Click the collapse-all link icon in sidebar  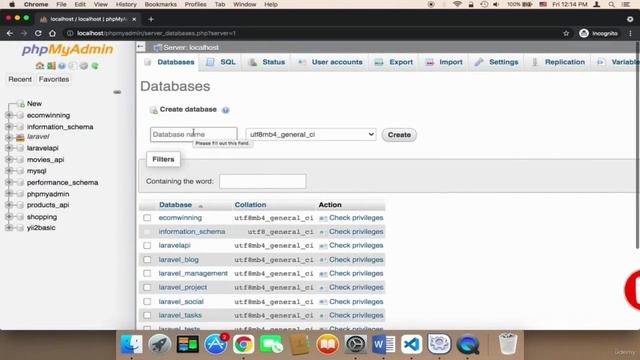click(x=117, y=92)
